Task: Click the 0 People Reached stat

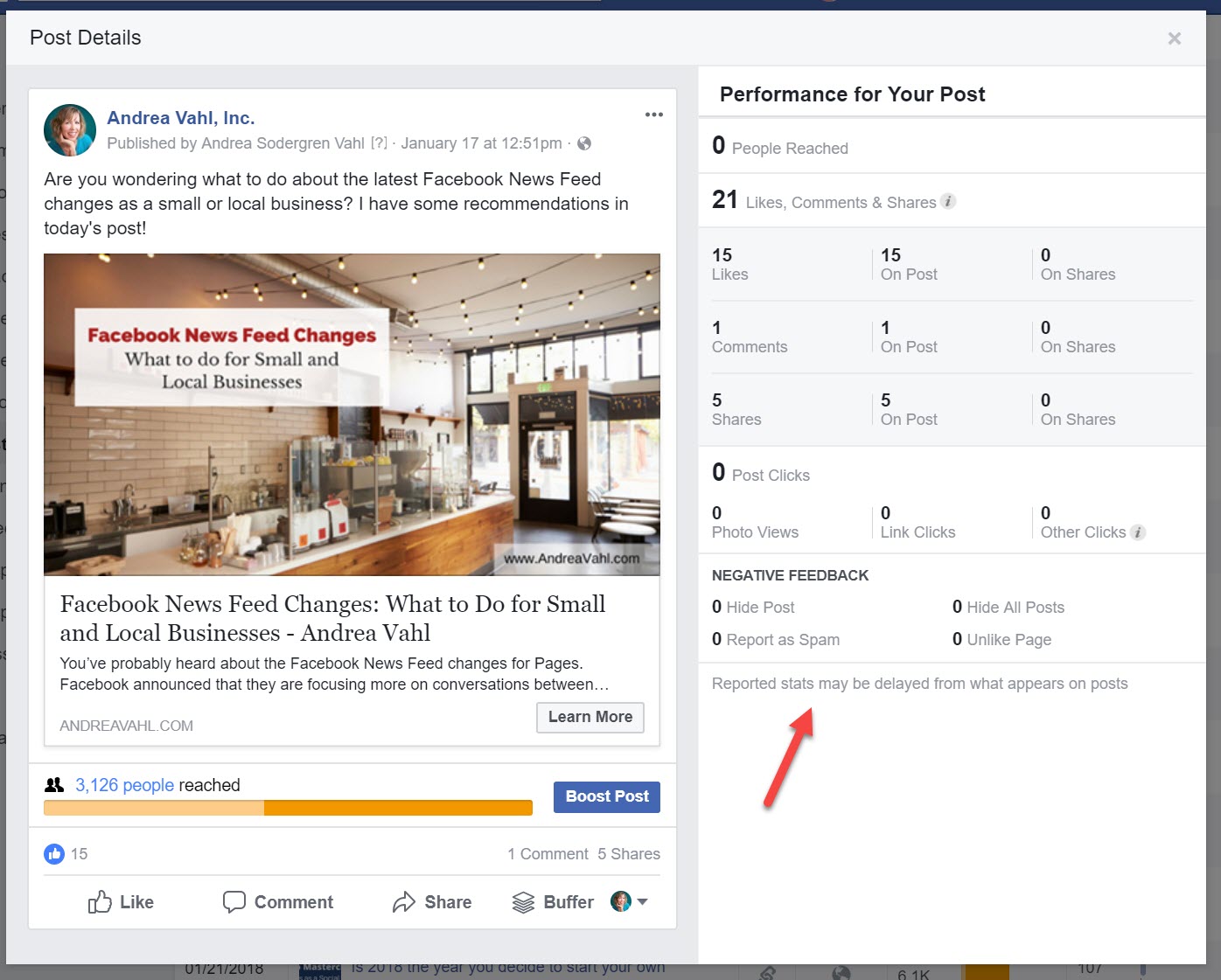Action: pos(780,146)
